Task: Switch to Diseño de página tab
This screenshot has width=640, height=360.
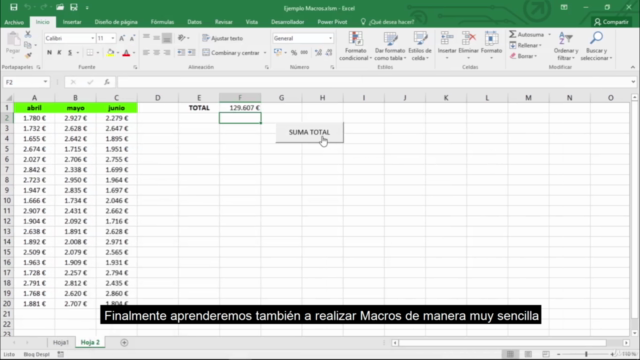Action: pos(116,22)
